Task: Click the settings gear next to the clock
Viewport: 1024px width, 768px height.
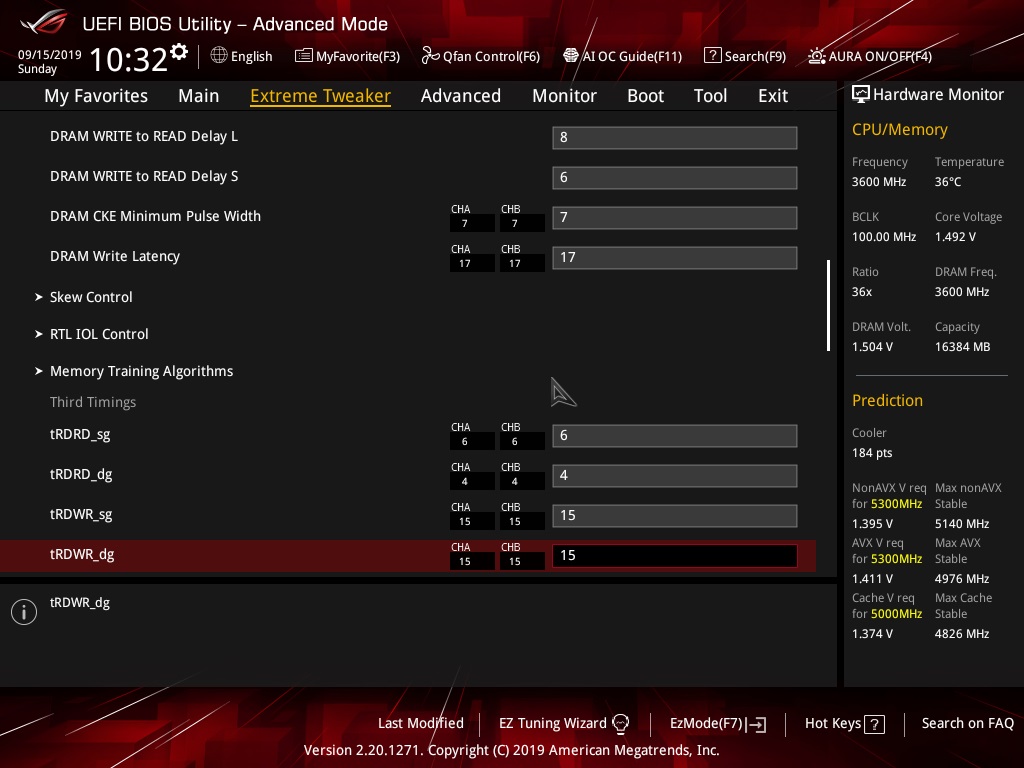Action: pos(179,51)
